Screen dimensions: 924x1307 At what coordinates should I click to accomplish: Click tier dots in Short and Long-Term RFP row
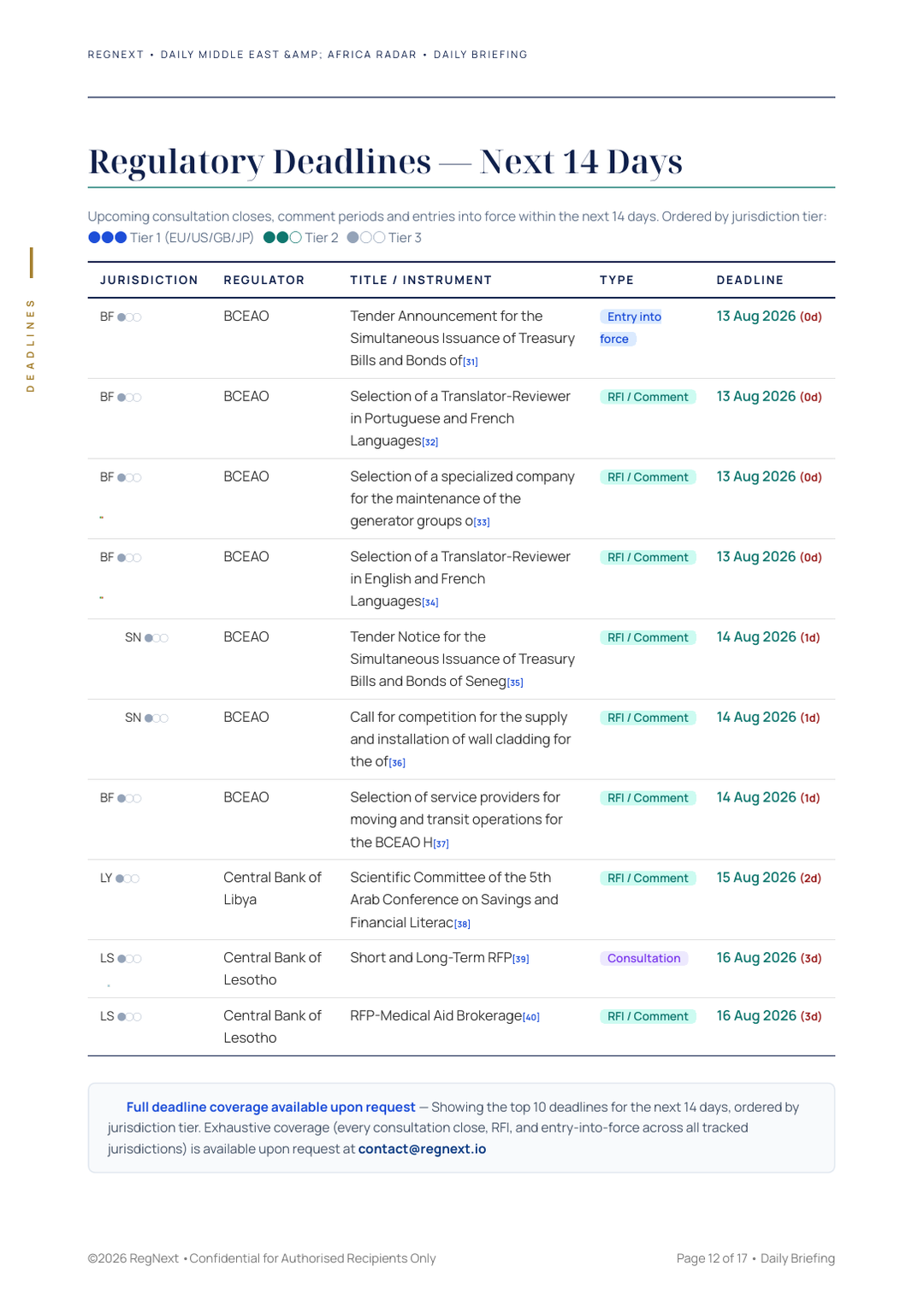[x=129, y=959]
